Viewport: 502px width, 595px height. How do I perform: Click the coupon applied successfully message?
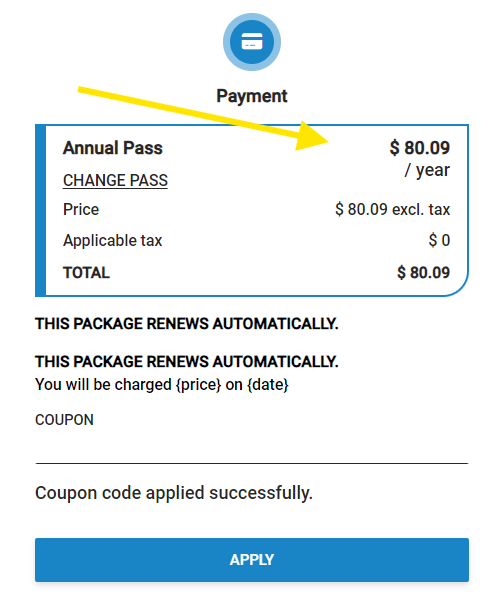(174, 493)
